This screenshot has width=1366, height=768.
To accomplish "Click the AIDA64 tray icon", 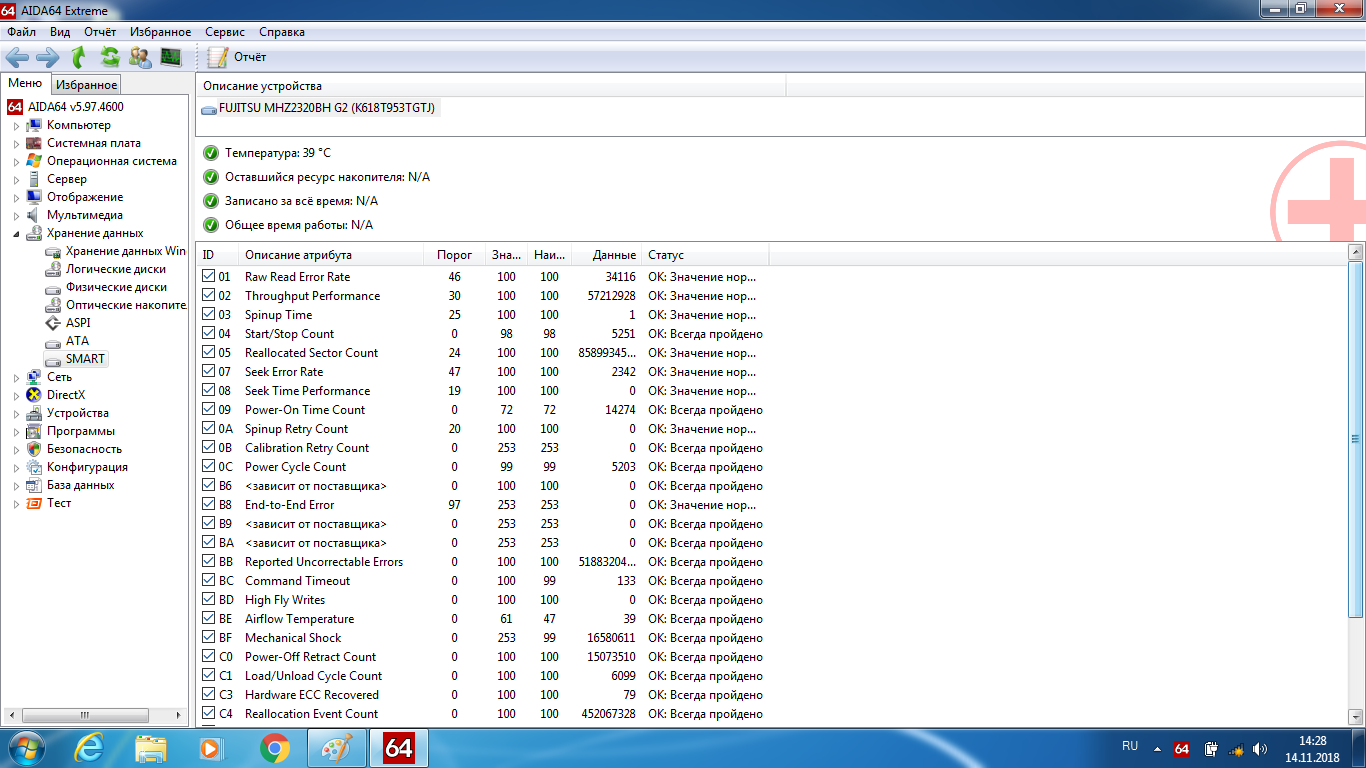I will tap(1182, 748).
